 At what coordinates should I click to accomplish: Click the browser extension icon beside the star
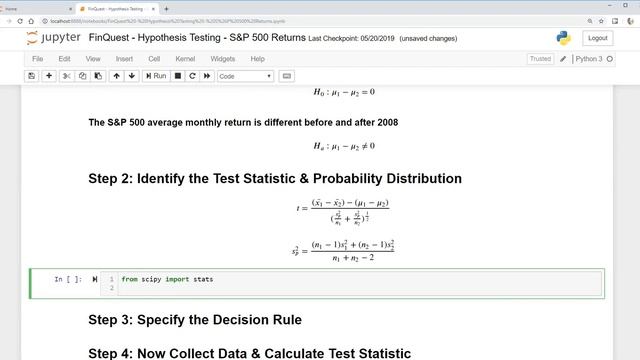point(615,21)
